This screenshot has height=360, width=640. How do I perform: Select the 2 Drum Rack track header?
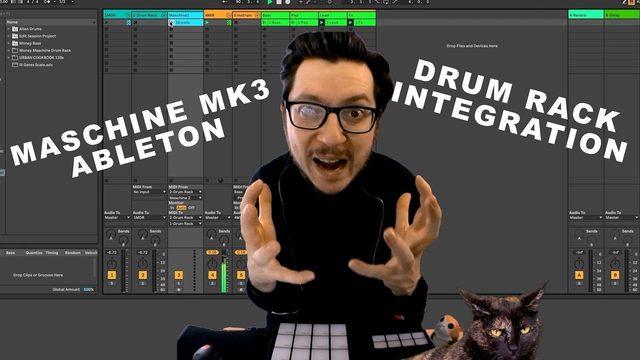tap(149, 15)
